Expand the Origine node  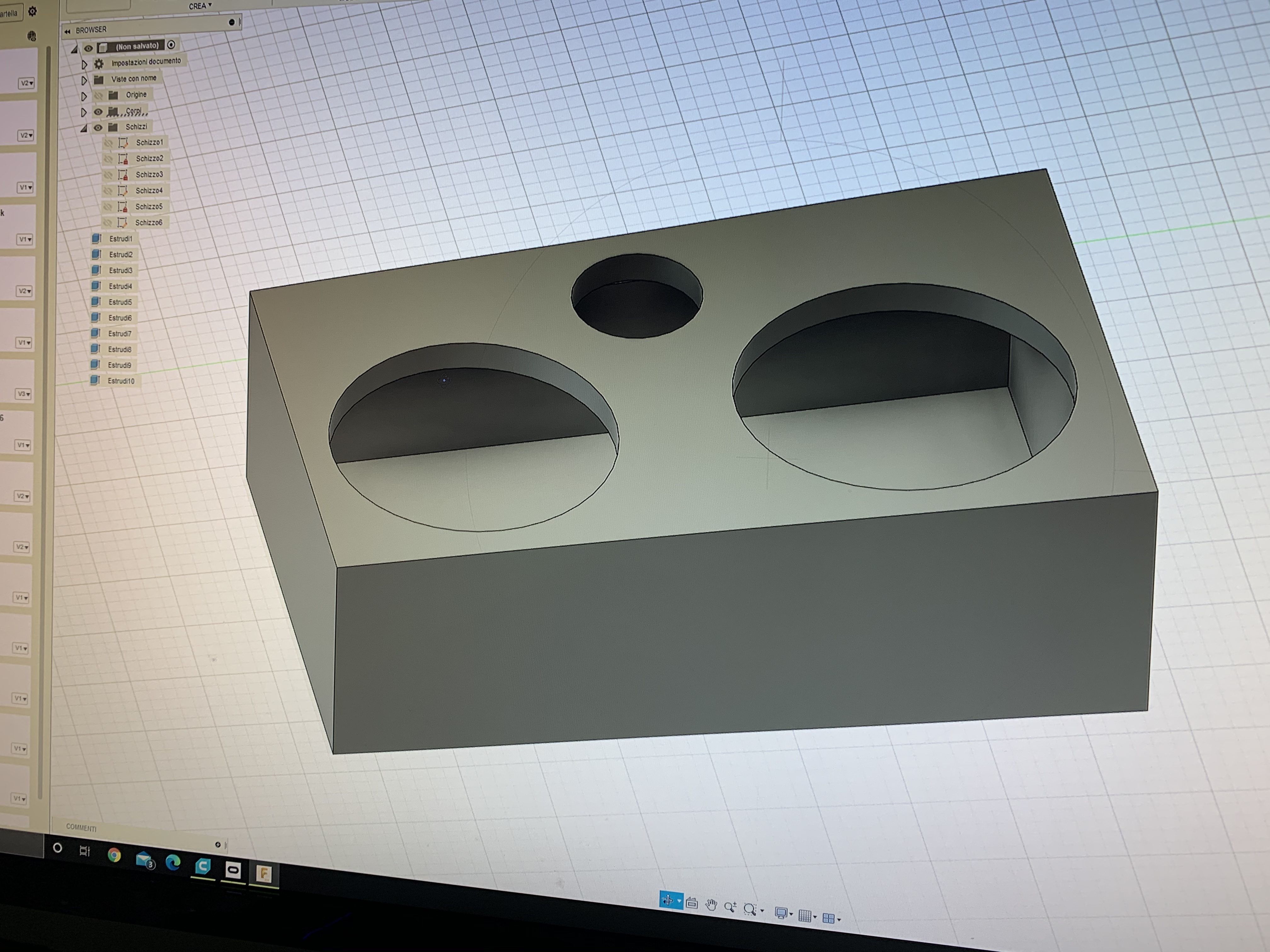pos(84,96)
